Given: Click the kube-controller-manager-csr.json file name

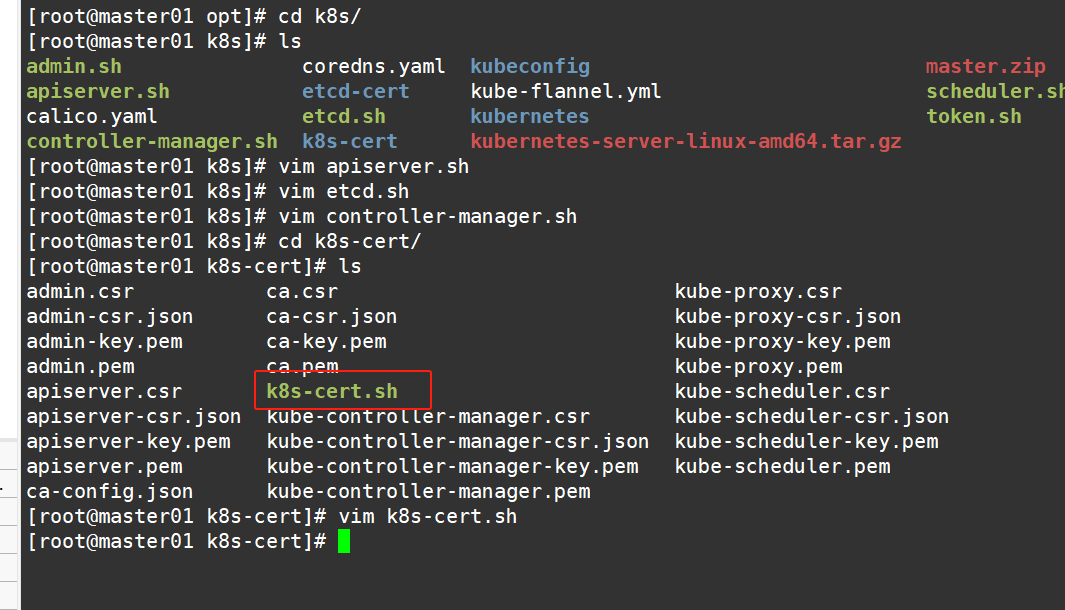Looking at the screenshot, I should 458,442.
